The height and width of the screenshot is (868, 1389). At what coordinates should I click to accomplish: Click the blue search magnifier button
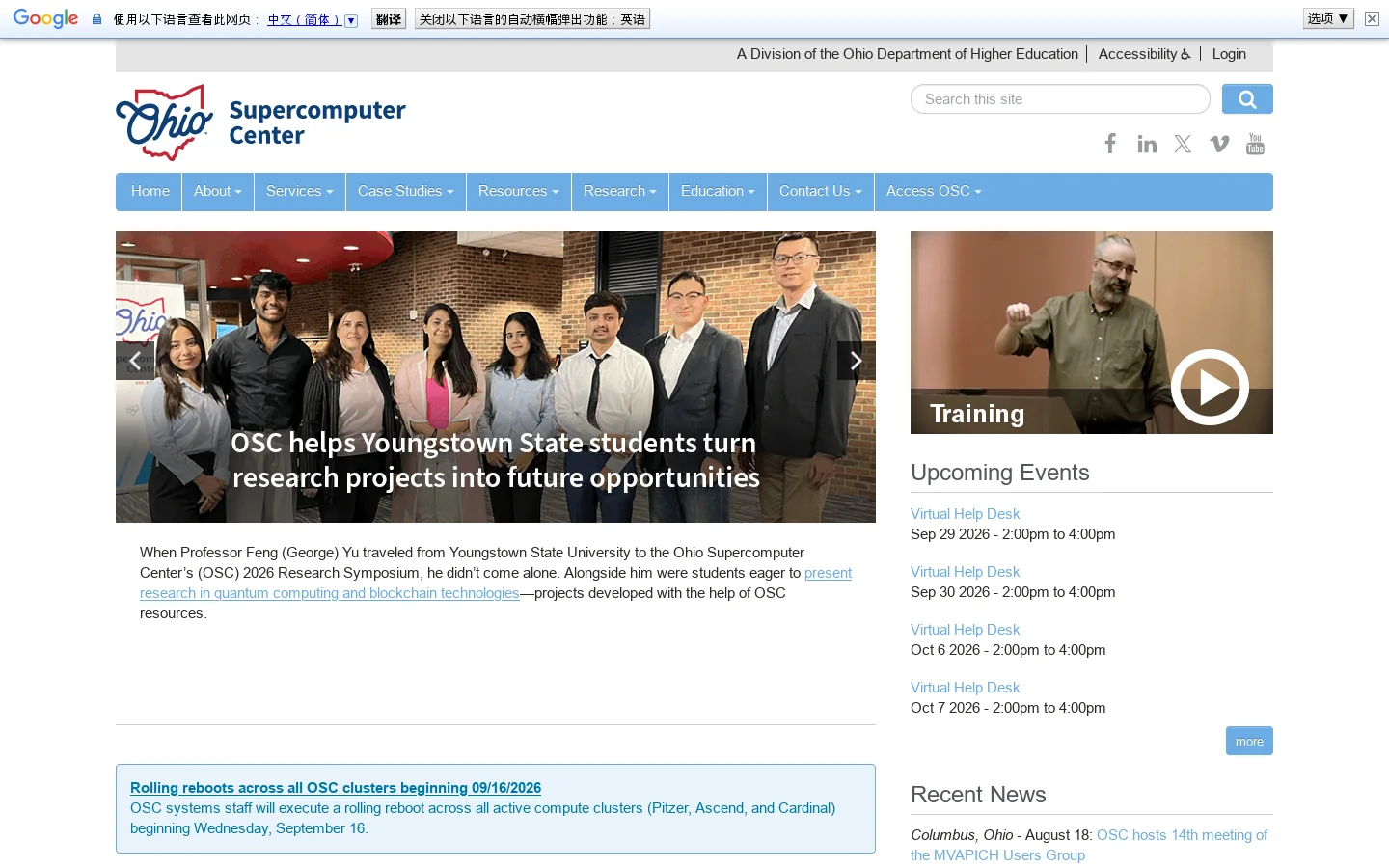1247,99
